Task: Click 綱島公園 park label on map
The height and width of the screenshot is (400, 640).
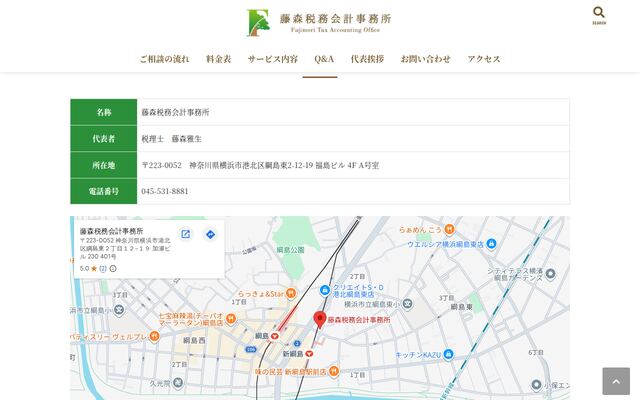Action: pos(290,250)
